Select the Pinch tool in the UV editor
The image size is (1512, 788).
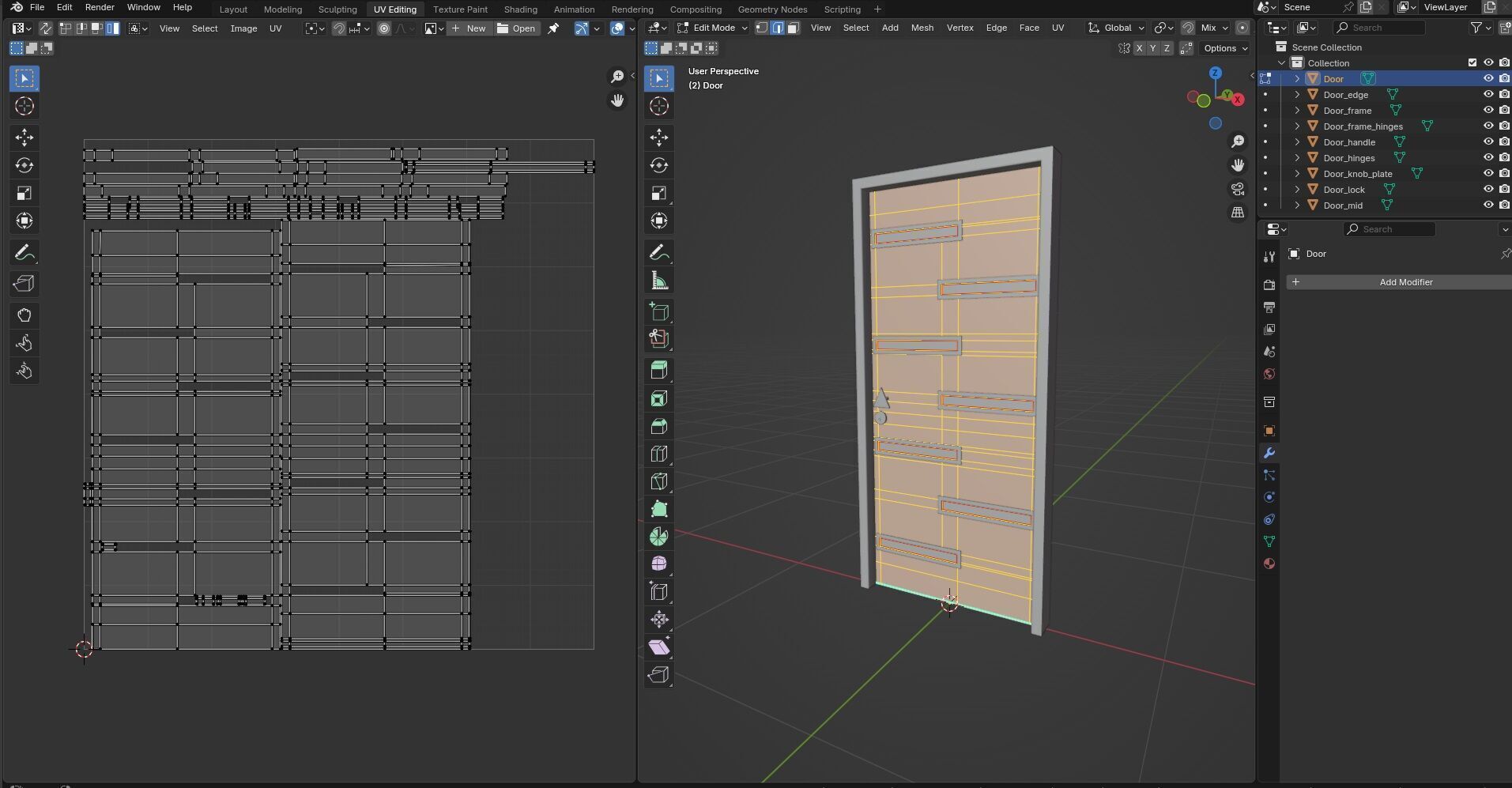[x=24, y=371]
